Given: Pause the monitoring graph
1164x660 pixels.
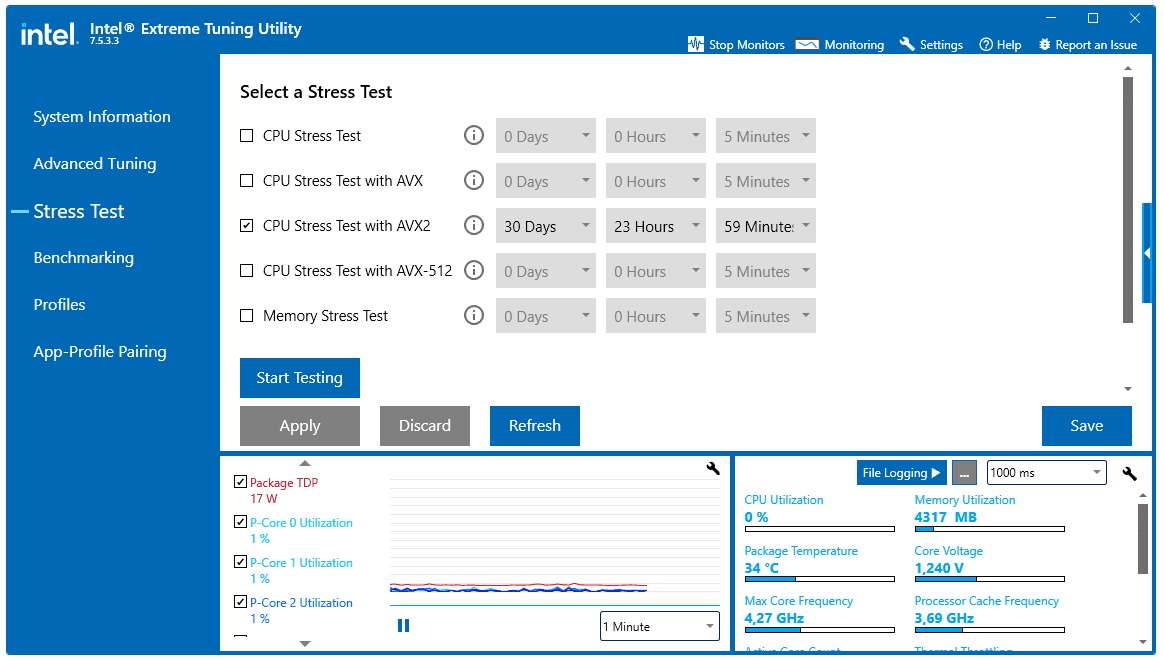Looking at the screenshot, I should pos(403,625).
